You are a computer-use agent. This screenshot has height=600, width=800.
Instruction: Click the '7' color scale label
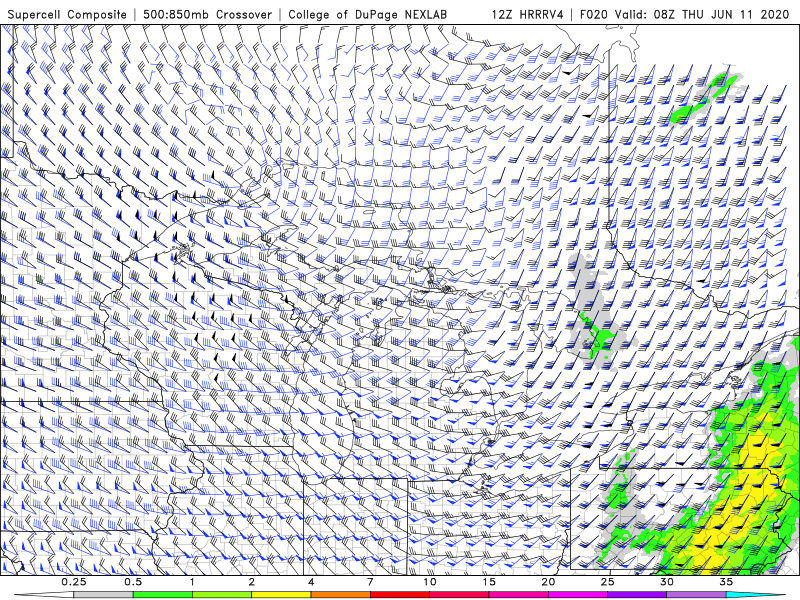[x=370, y=582]
